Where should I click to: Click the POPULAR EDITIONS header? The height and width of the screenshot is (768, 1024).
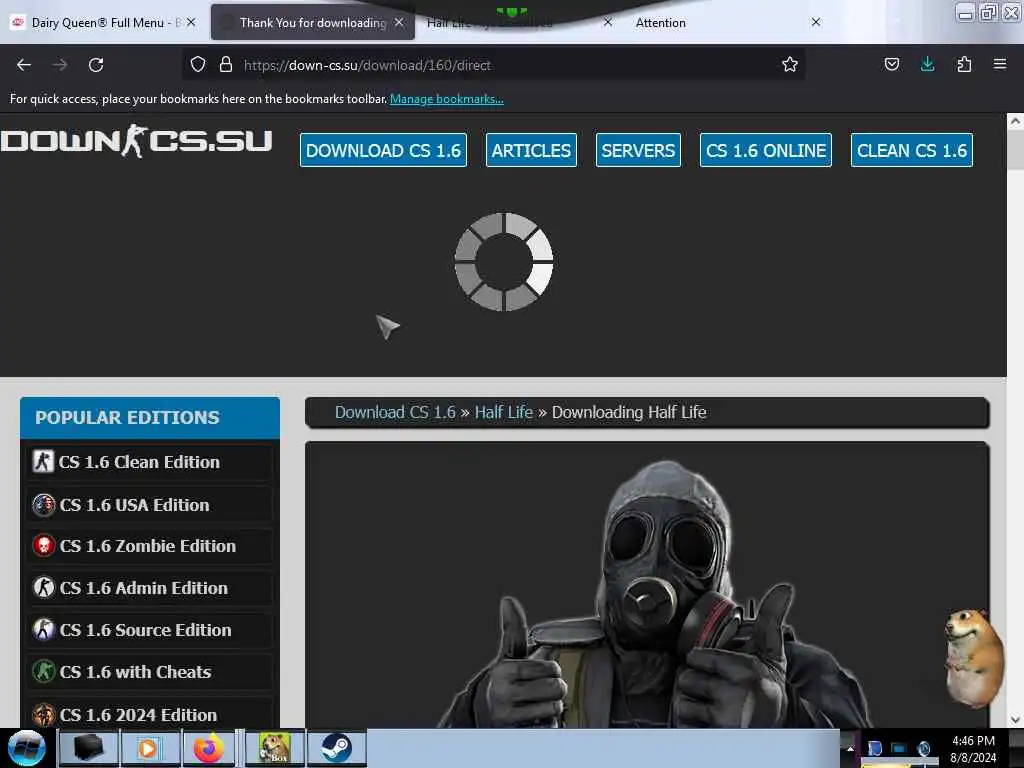[150, 417]
